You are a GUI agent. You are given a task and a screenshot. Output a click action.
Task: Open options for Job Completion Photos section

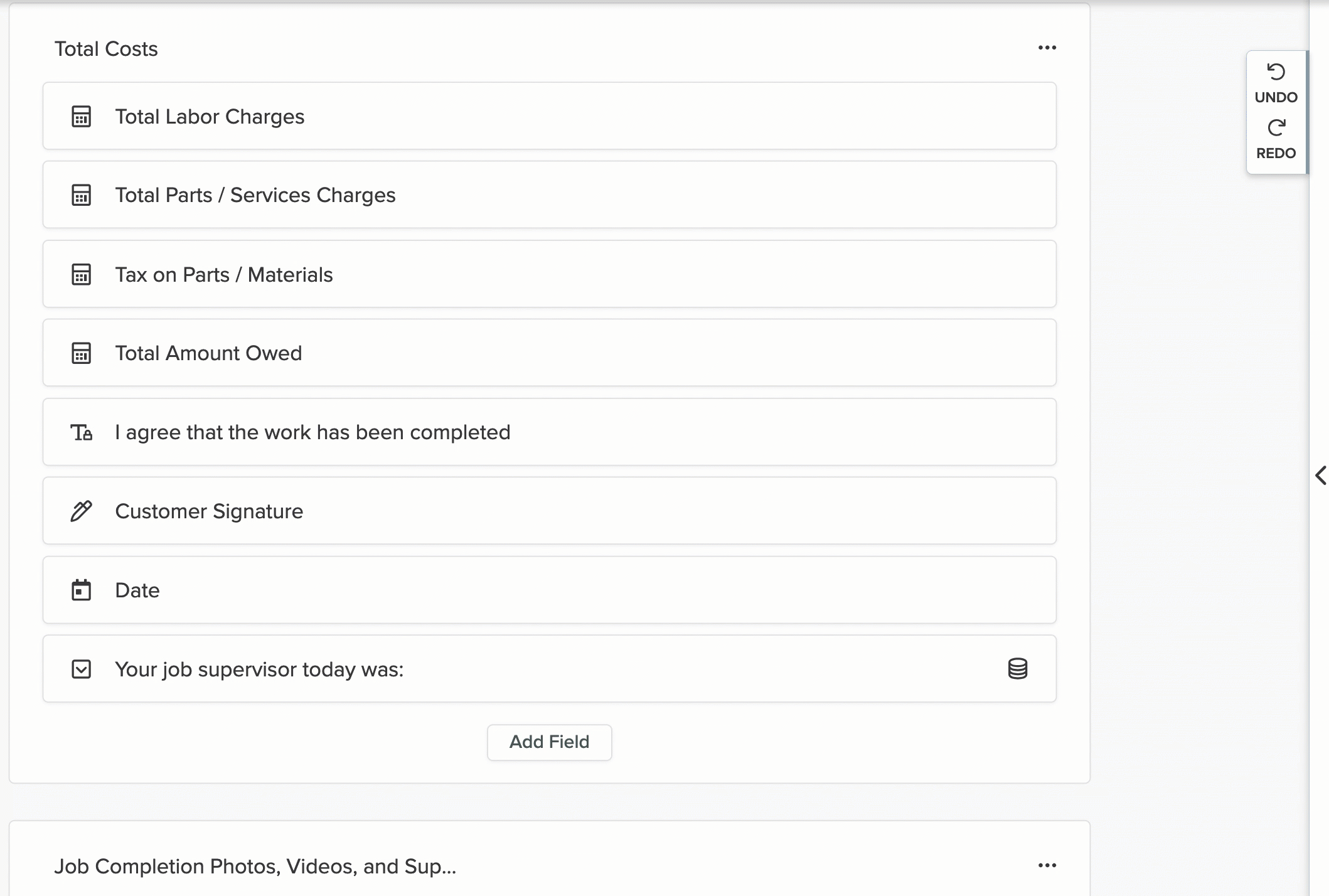[x=1047, y=865]
